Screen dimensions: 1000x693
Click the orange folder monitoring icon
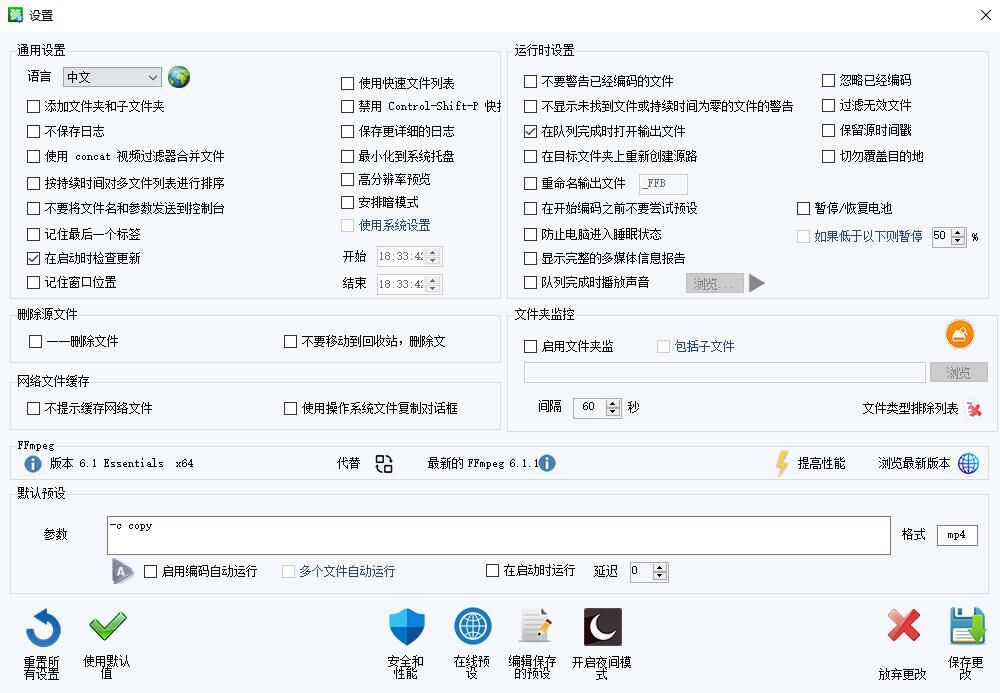[959, 334]
